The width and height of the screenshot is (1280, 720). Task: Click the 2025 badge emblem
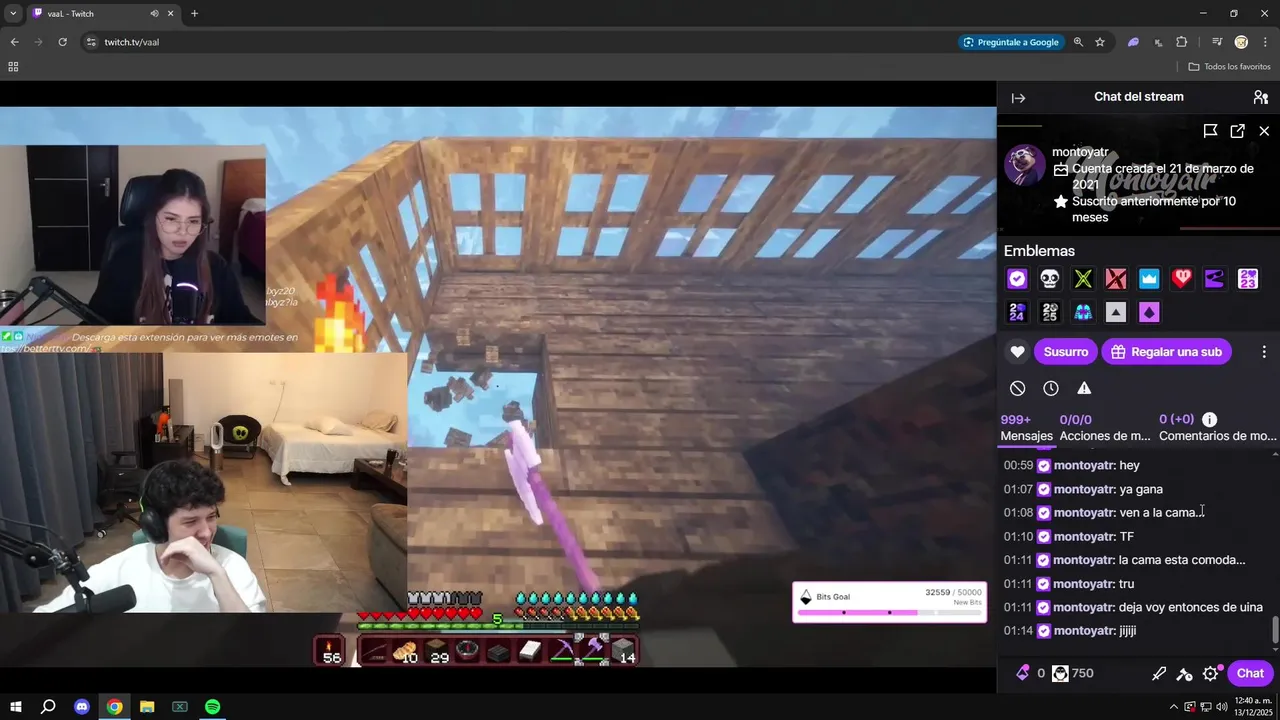(x=1049, y=312)
